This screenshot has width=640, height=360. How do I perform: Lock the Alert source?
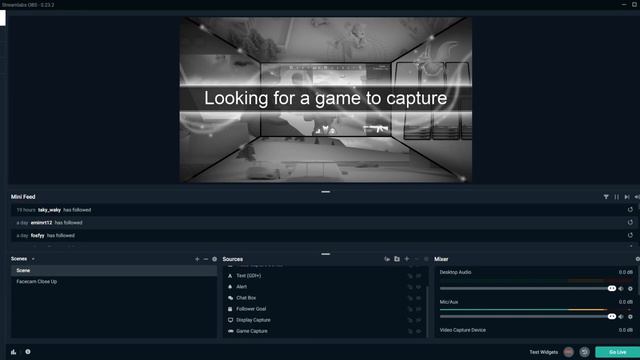pos(410,287)
